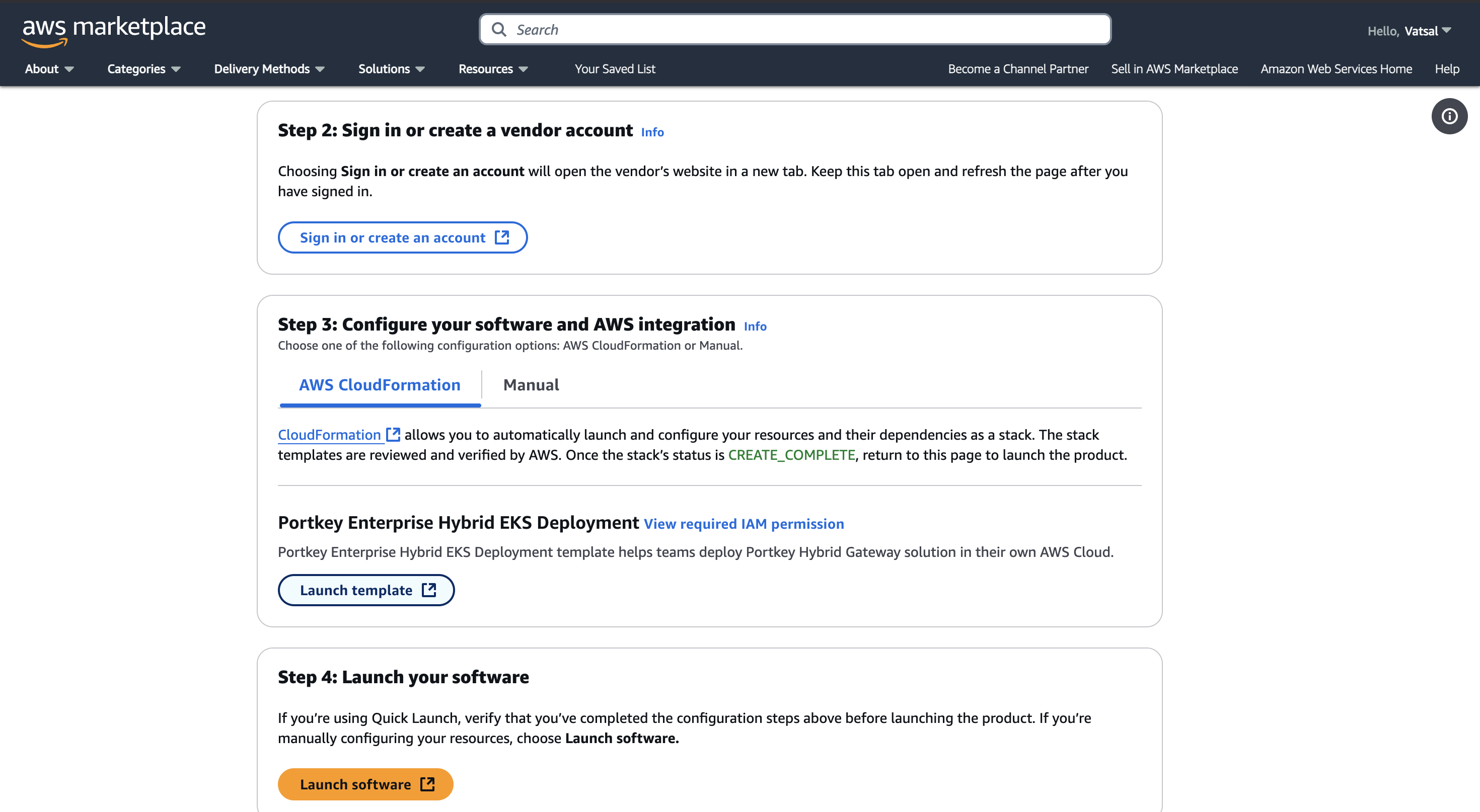The width and height of the screenshot is (1480, 812).
Task: Click the orange Launch software button
Action: (365, 784)
